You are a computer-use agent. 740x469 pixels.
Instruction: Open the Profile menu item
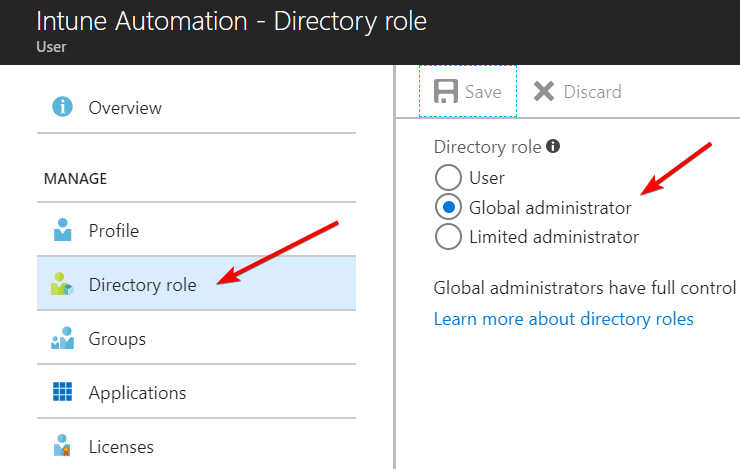tap(196, 230)
